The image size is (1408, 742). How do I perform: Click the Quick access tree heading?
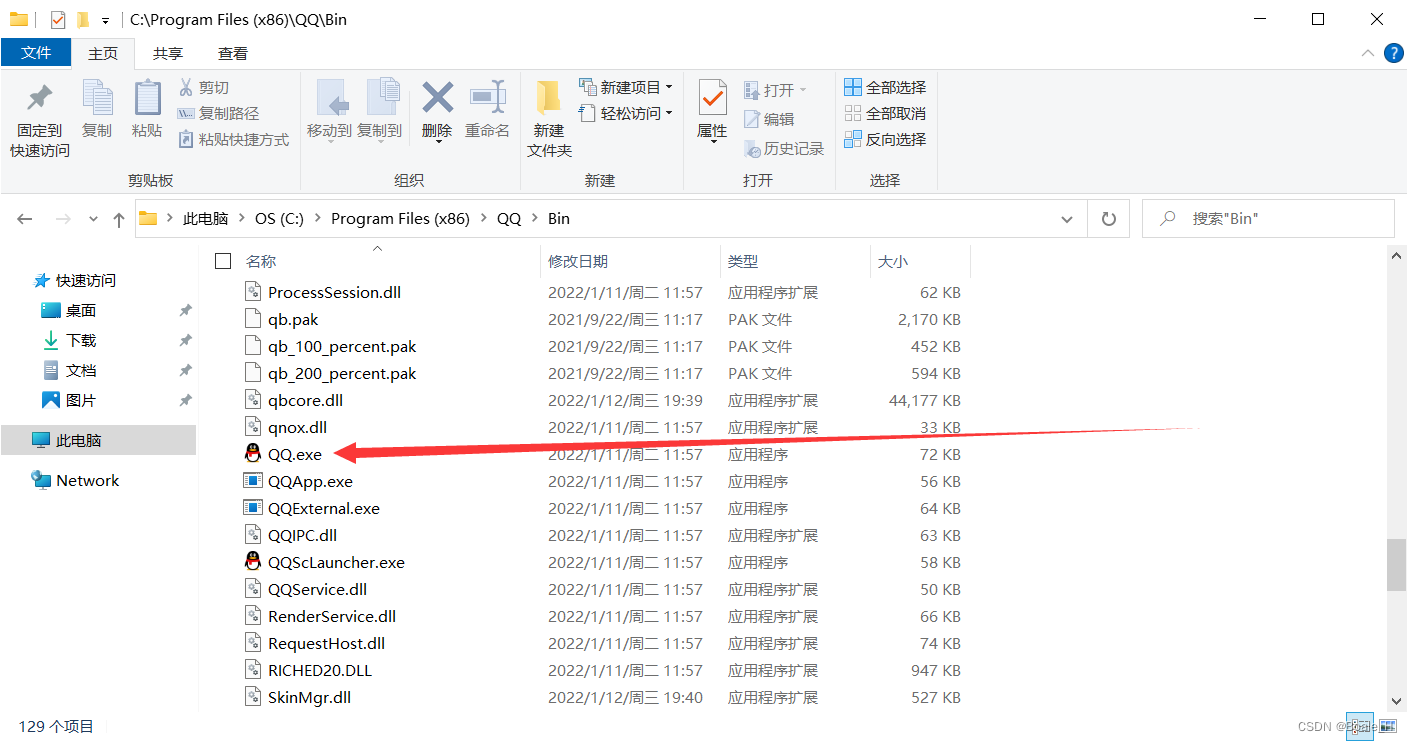pos(86,280)
